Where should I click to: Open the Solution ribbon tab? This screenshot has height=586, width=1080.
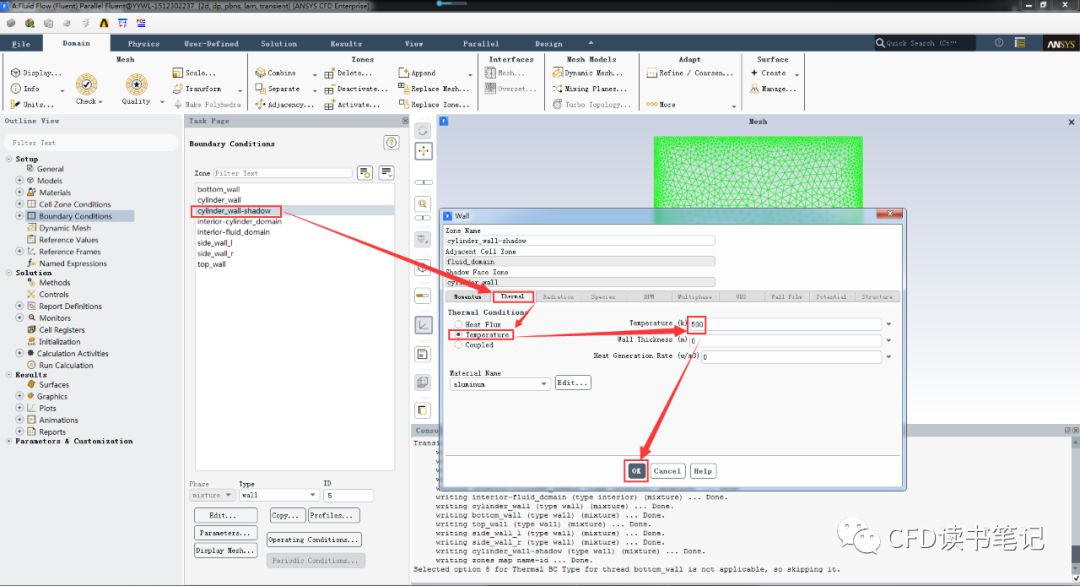tap(279, 43)
